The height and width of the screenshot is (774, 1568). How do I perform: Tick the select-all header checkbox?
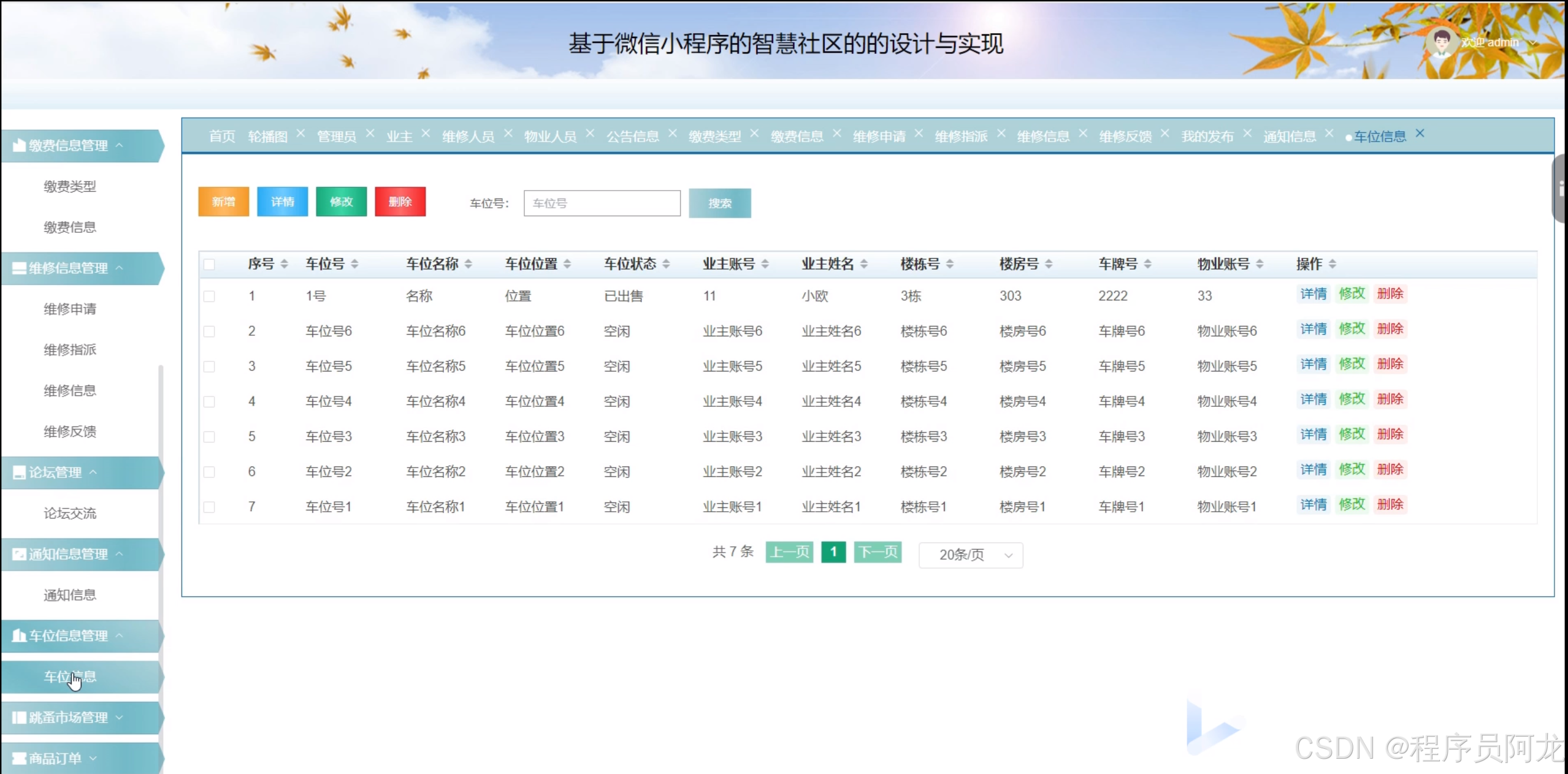coord(209,264)
